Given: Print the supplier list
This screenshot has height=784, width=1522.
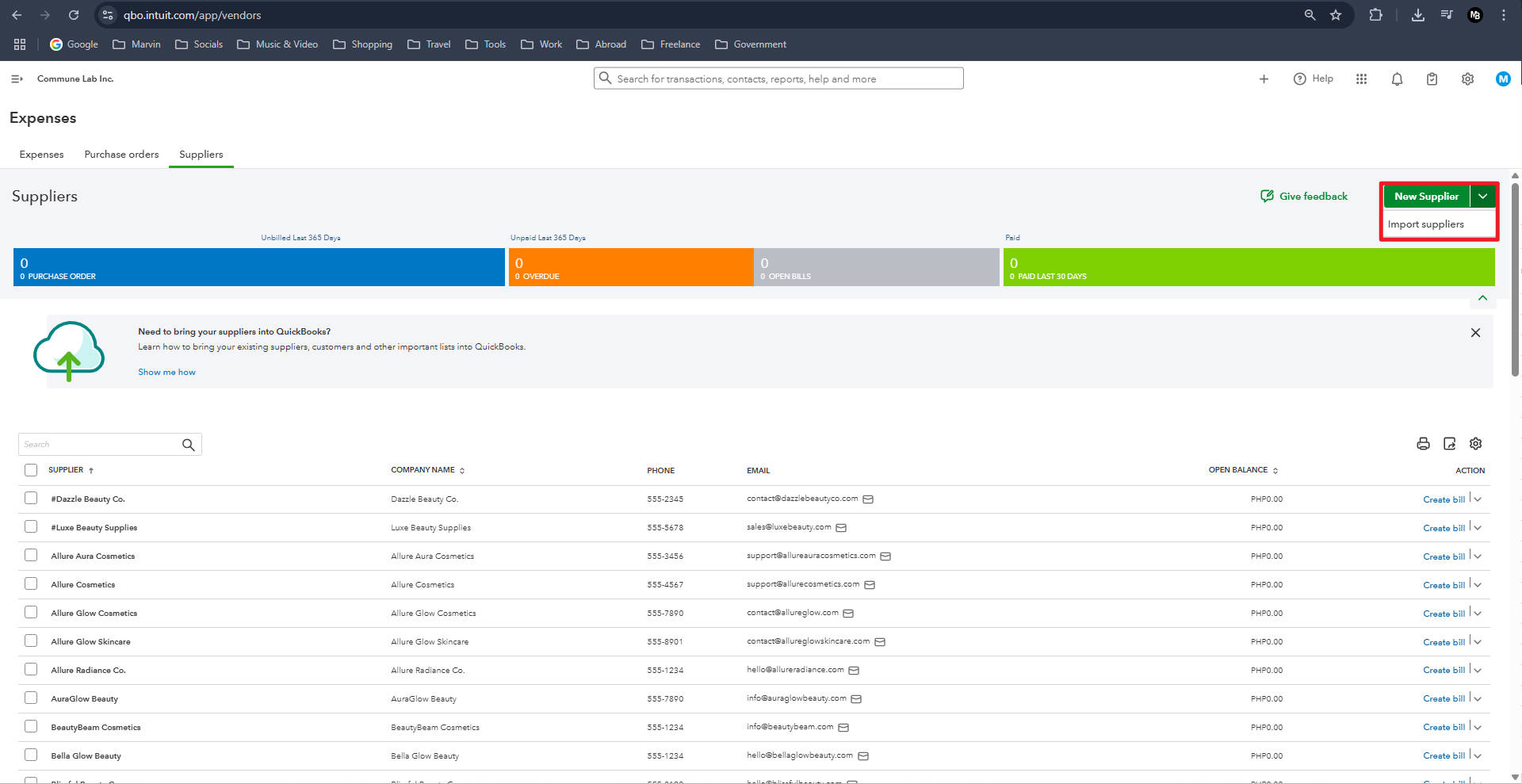Looking at the screenshot, I should [1423, 444].
